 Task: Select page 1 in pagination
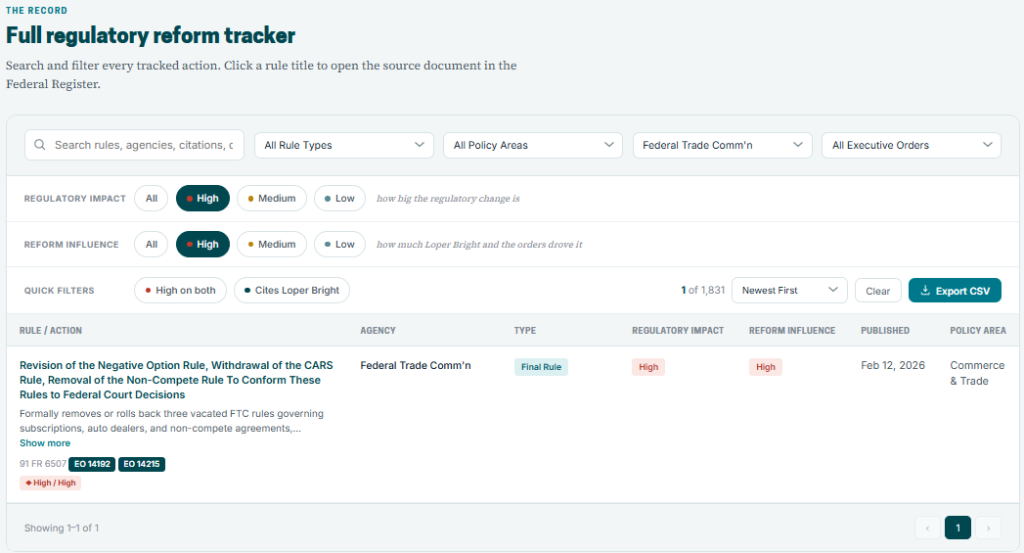pyautogui.click(x=957, y=528)
